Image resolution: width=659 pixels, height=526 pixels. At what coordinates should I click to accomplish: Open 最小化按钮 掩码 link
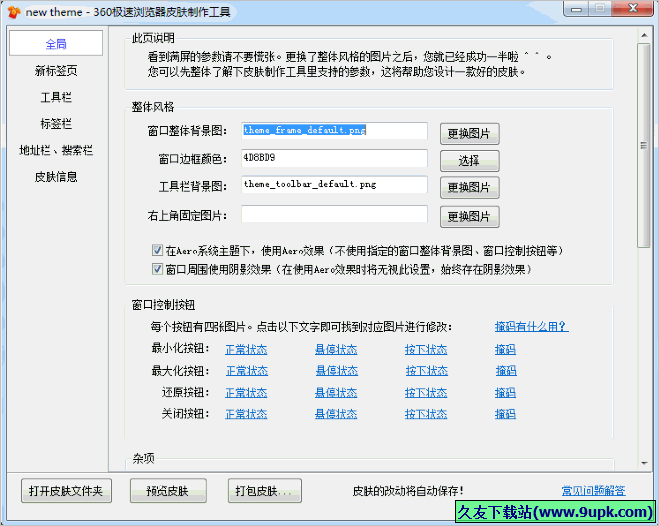click(x=505, y=350)
